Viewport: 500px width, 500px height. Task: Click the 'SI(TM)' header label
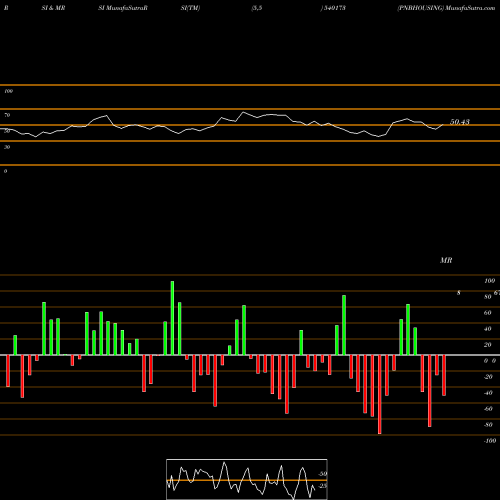(x=190, y=8)
